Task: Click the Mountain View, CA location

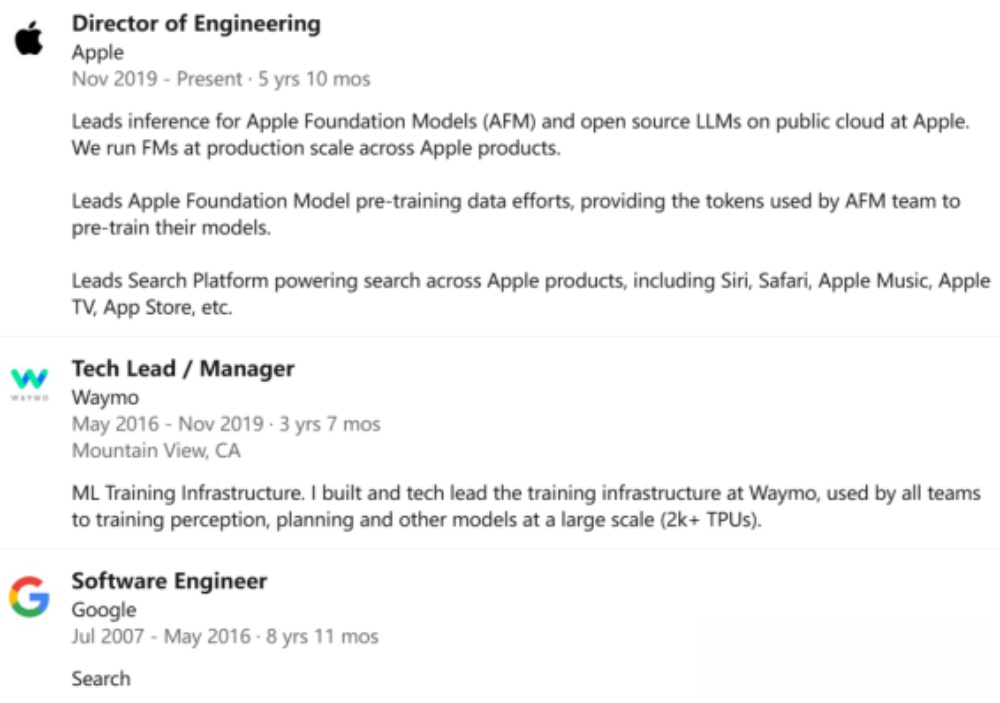Action: click(156, 450)
